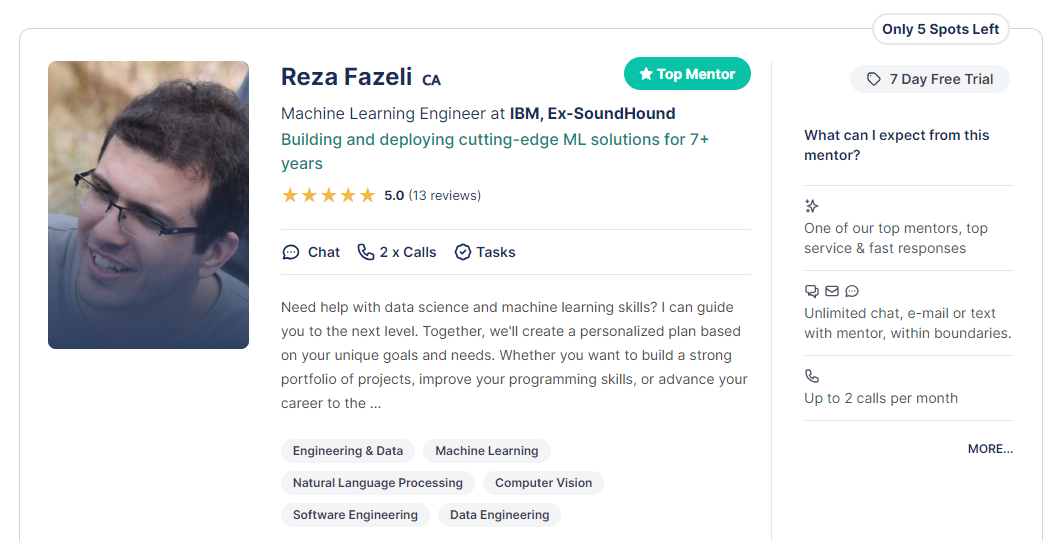Click the tag icon in 7 Day Free Trial
The image size is (1063, 541).
tap(874, 79)
